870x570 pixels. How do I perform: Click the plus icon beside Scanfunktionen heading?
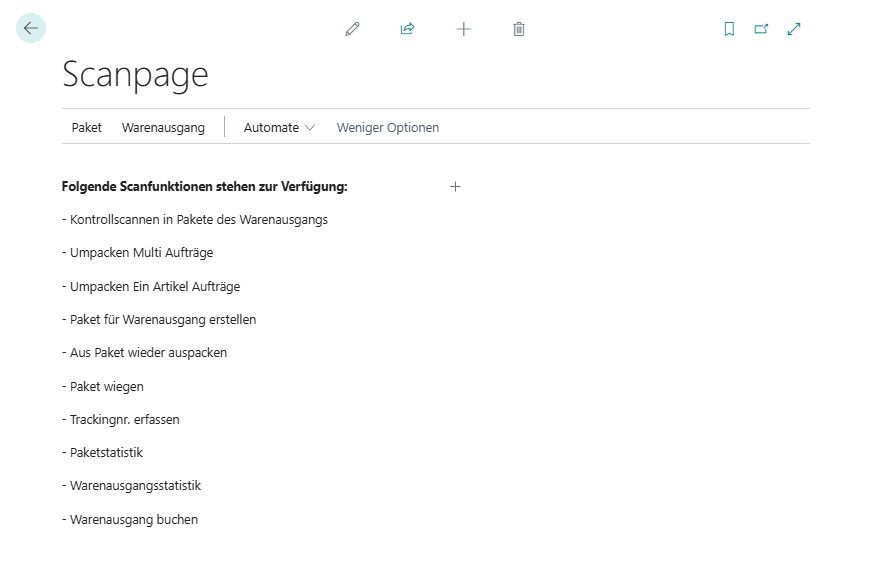tap(455, 186)
